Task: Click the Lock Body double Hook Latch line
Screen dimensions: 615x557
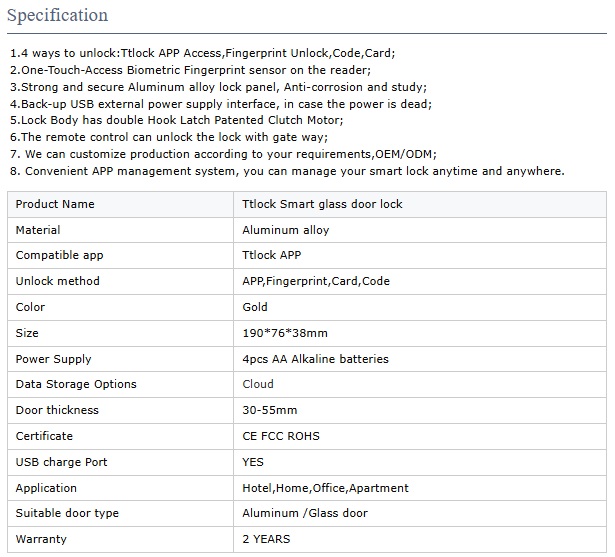Action: [x=176, y=120]
